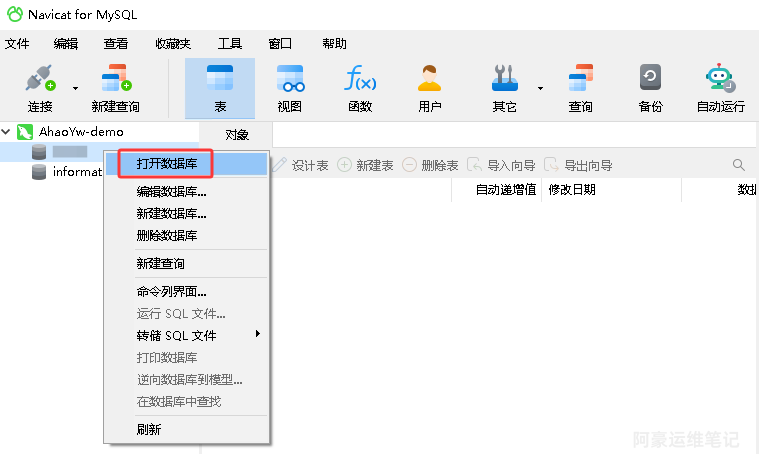Switch to the Objects (对象) tab

(237, 135)
